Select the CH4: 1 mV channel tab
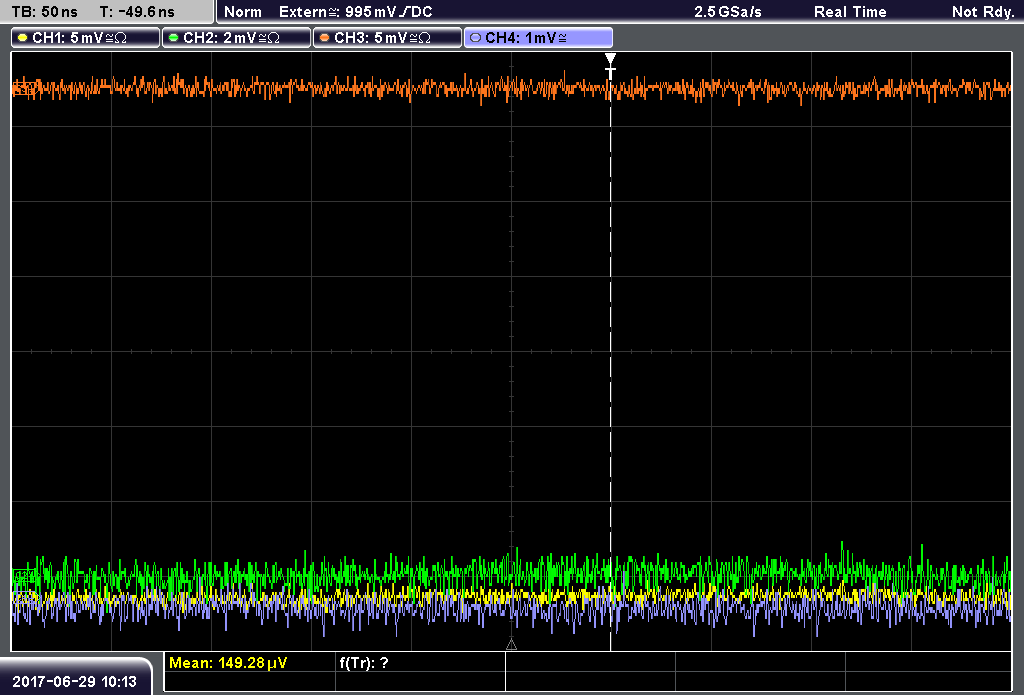Screen dimensions: 1024x695 coord(538,38)
